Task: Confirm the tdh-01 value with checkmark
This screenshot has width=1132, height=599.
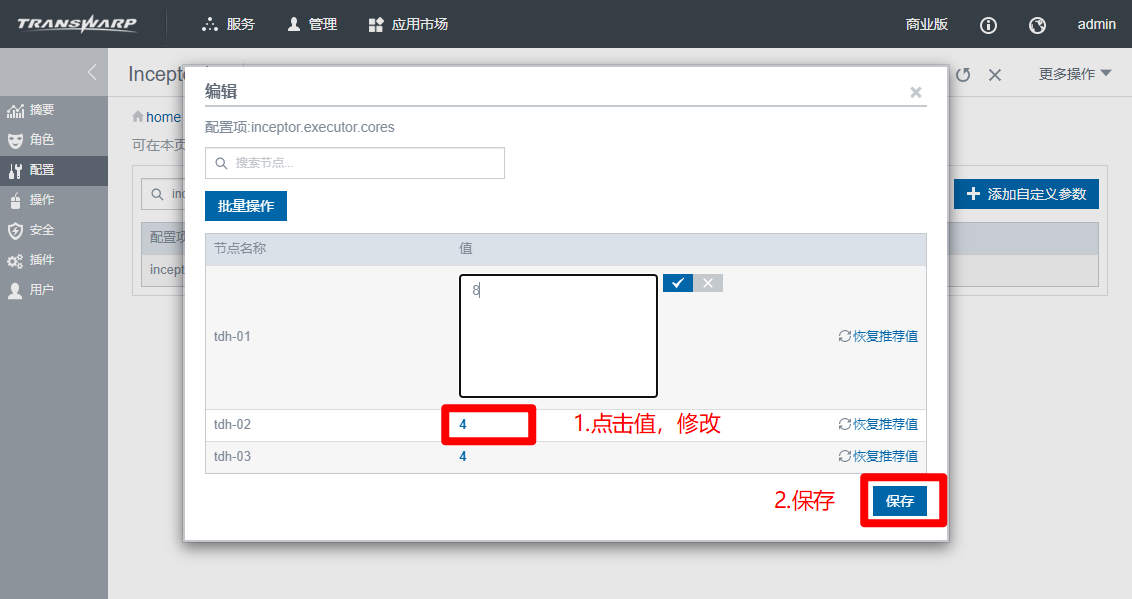Action: 677,283
